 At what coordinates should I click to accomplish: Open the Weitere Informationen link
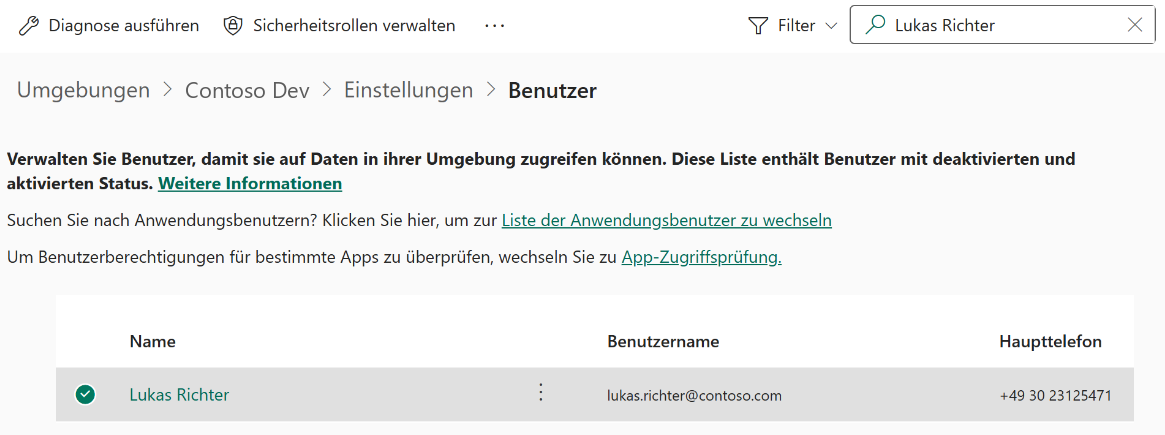point(250,183)
